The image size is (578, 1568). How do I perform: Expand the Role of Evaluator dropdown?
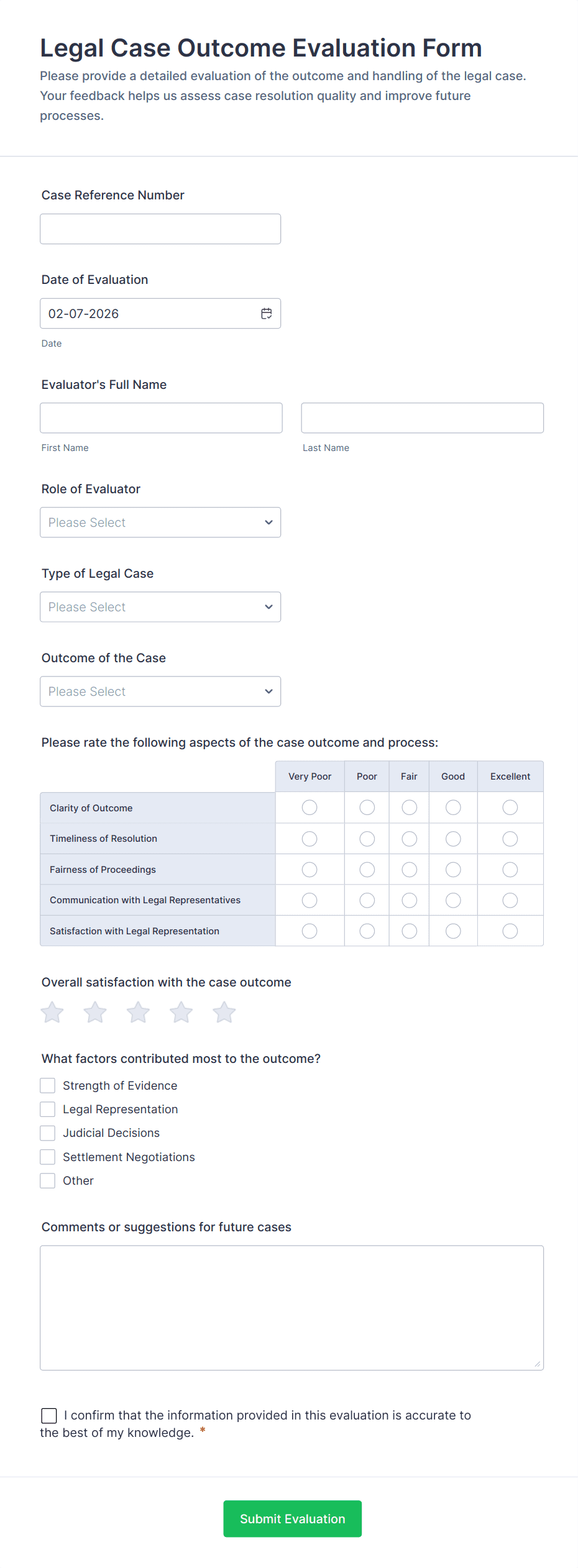pyautogui.click(x=160, y=522)
